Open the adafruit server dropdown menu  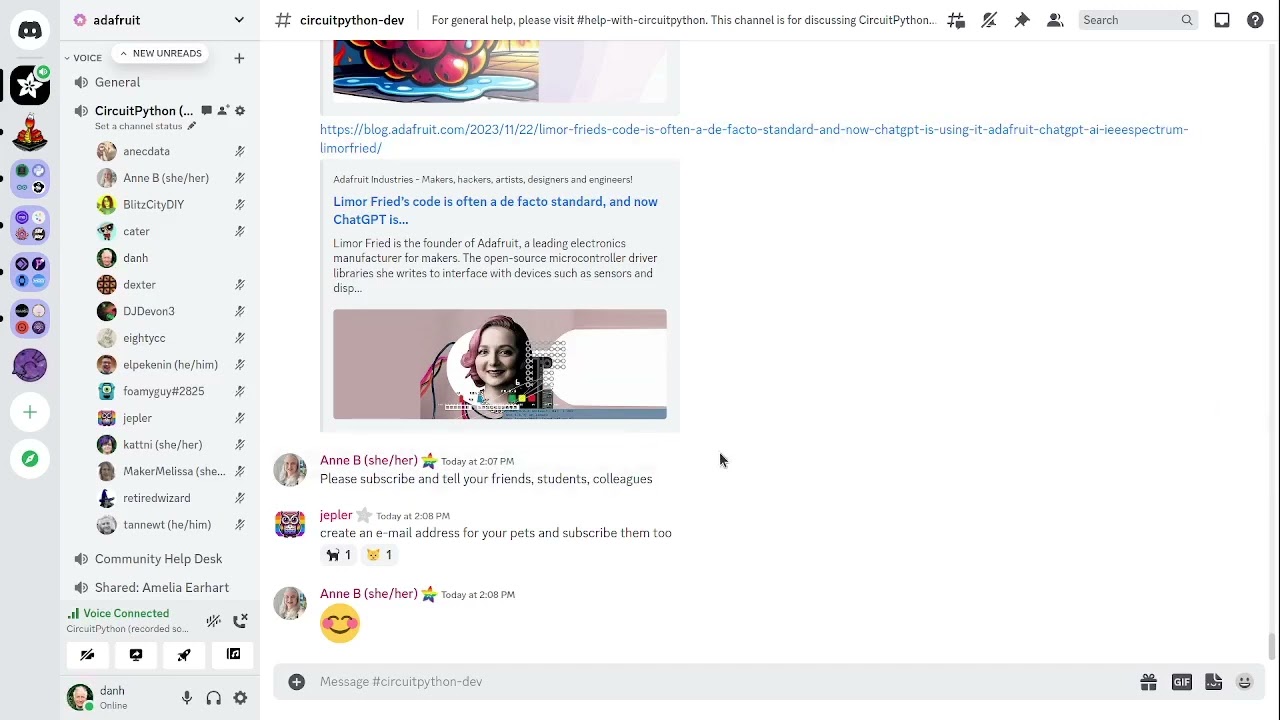(160, 20)
